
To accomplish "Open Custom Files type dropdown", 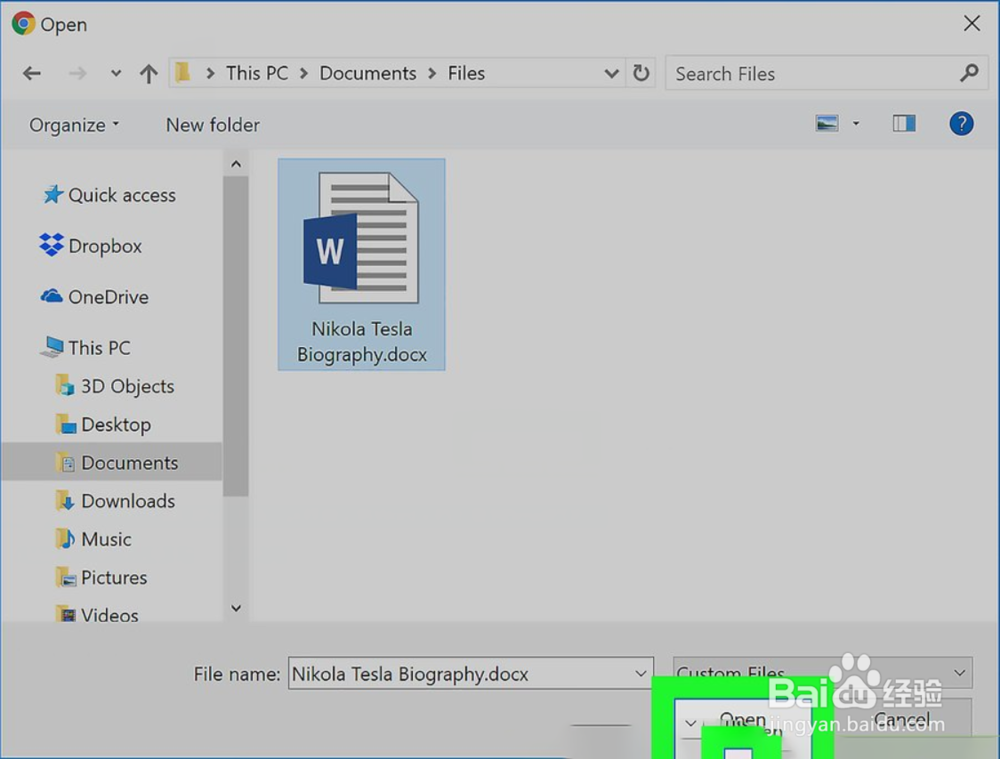I will pos(823,672).
